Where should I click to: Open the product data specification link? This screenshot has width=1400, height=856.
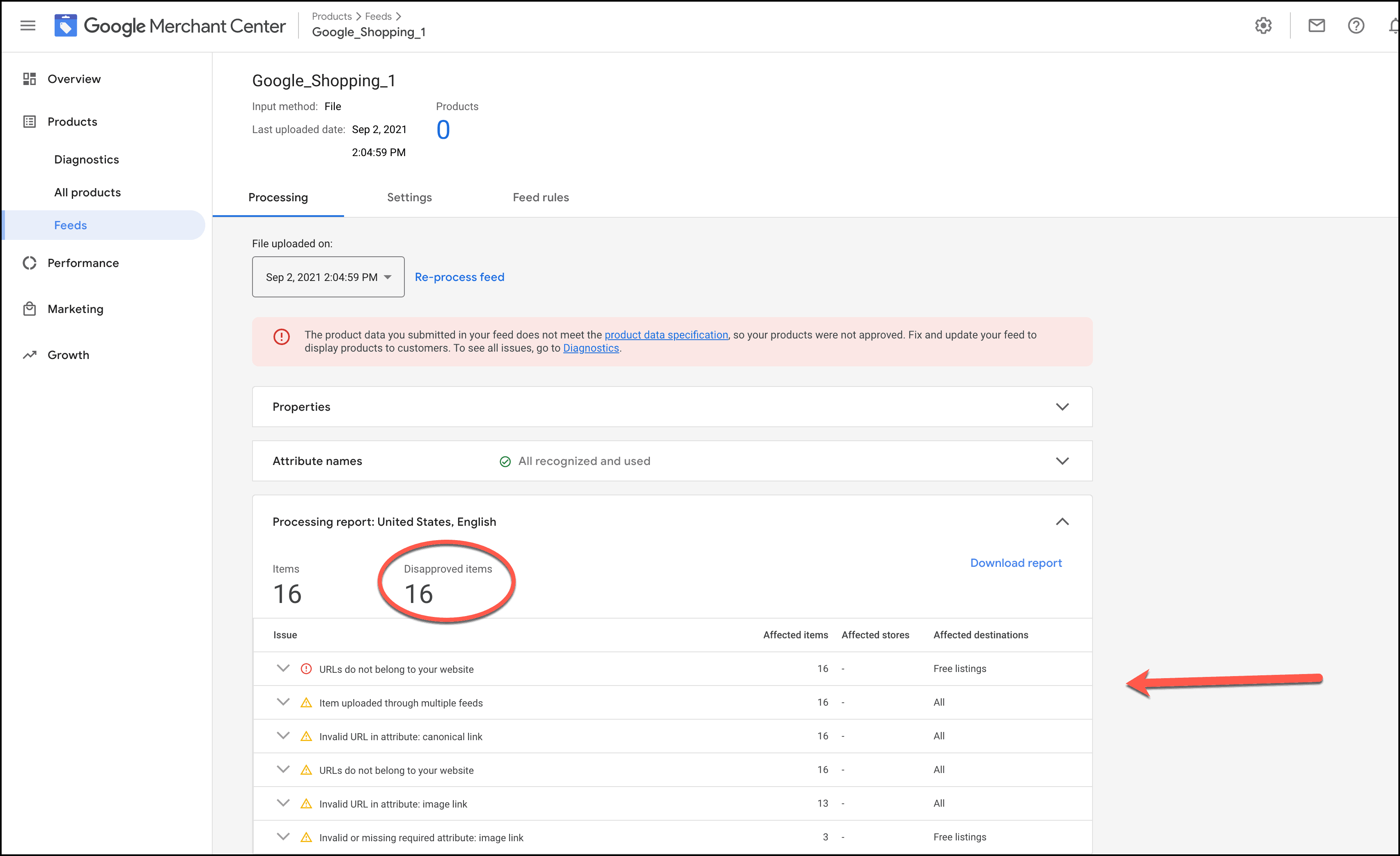pyautogui.click(x=666, y=335)
